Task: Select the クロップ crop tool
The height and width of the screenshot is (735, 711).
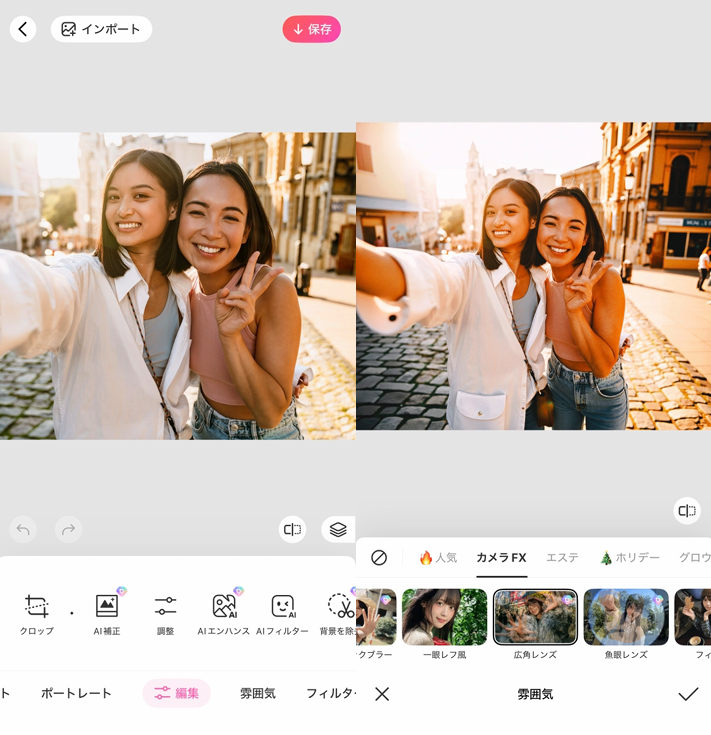Action: 37,615
